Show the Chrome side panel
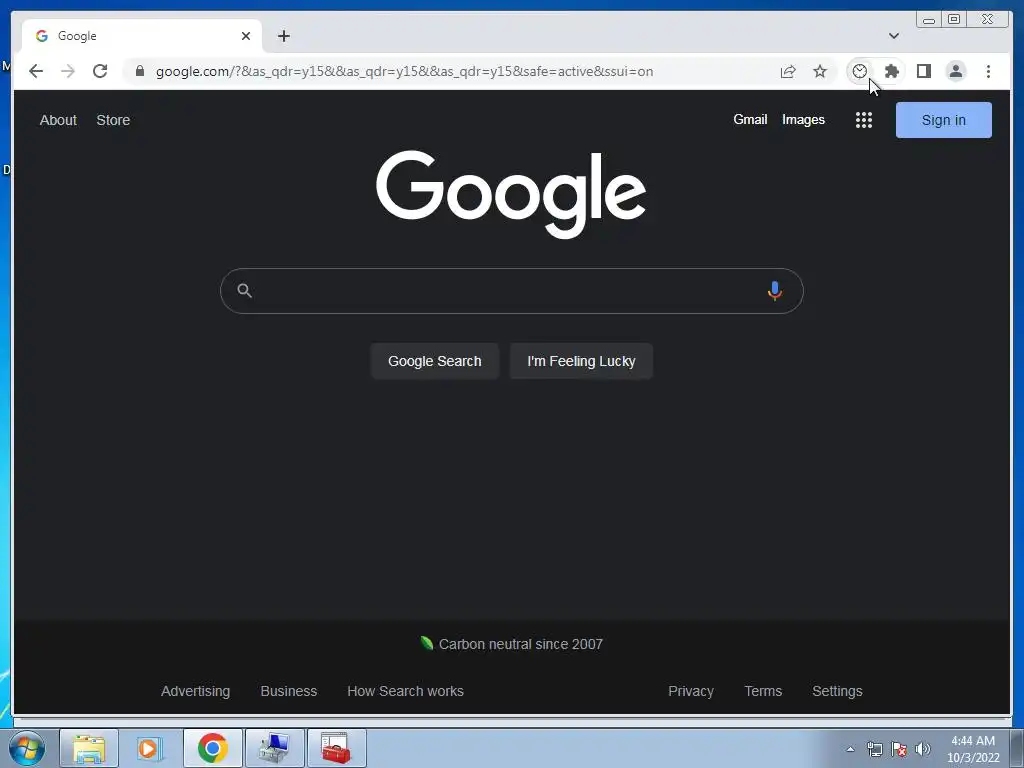Screen dimensions: 1024x768 coord(923,71)
